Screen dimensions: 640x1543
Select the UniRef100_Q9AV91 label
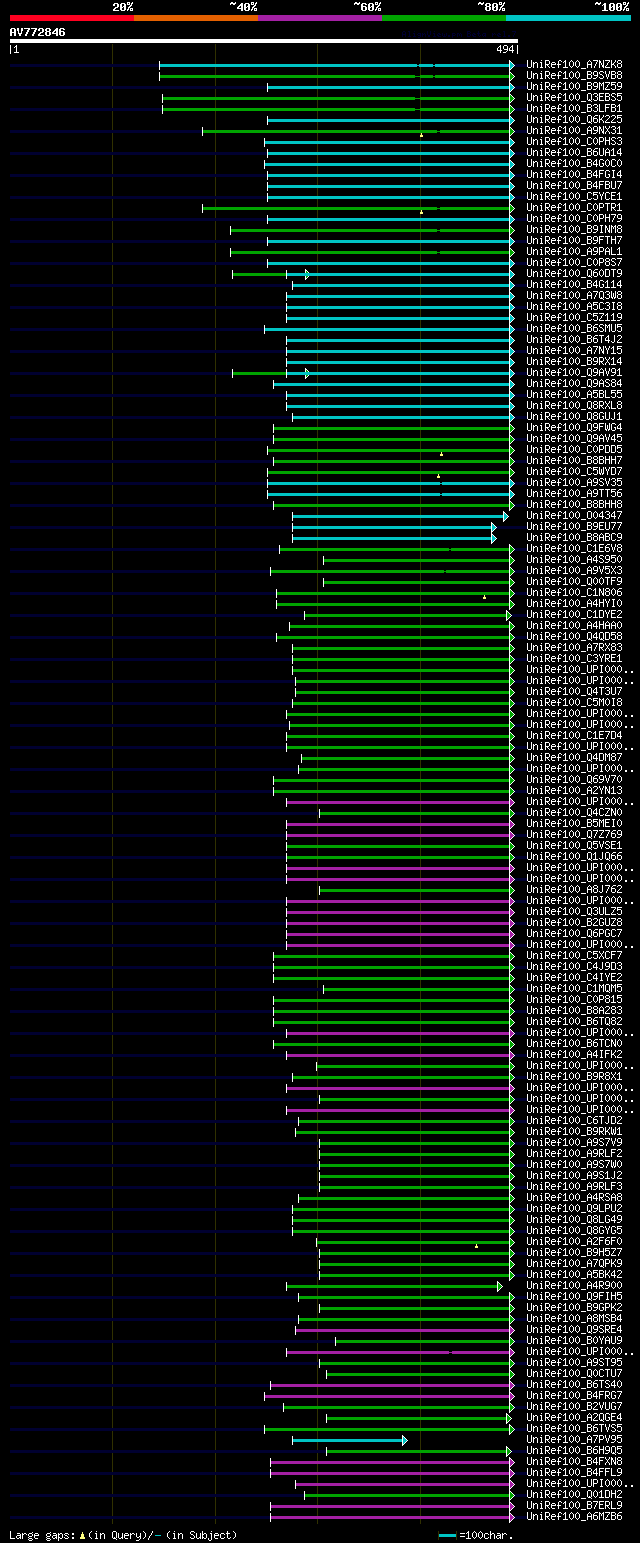coord(575,372)
